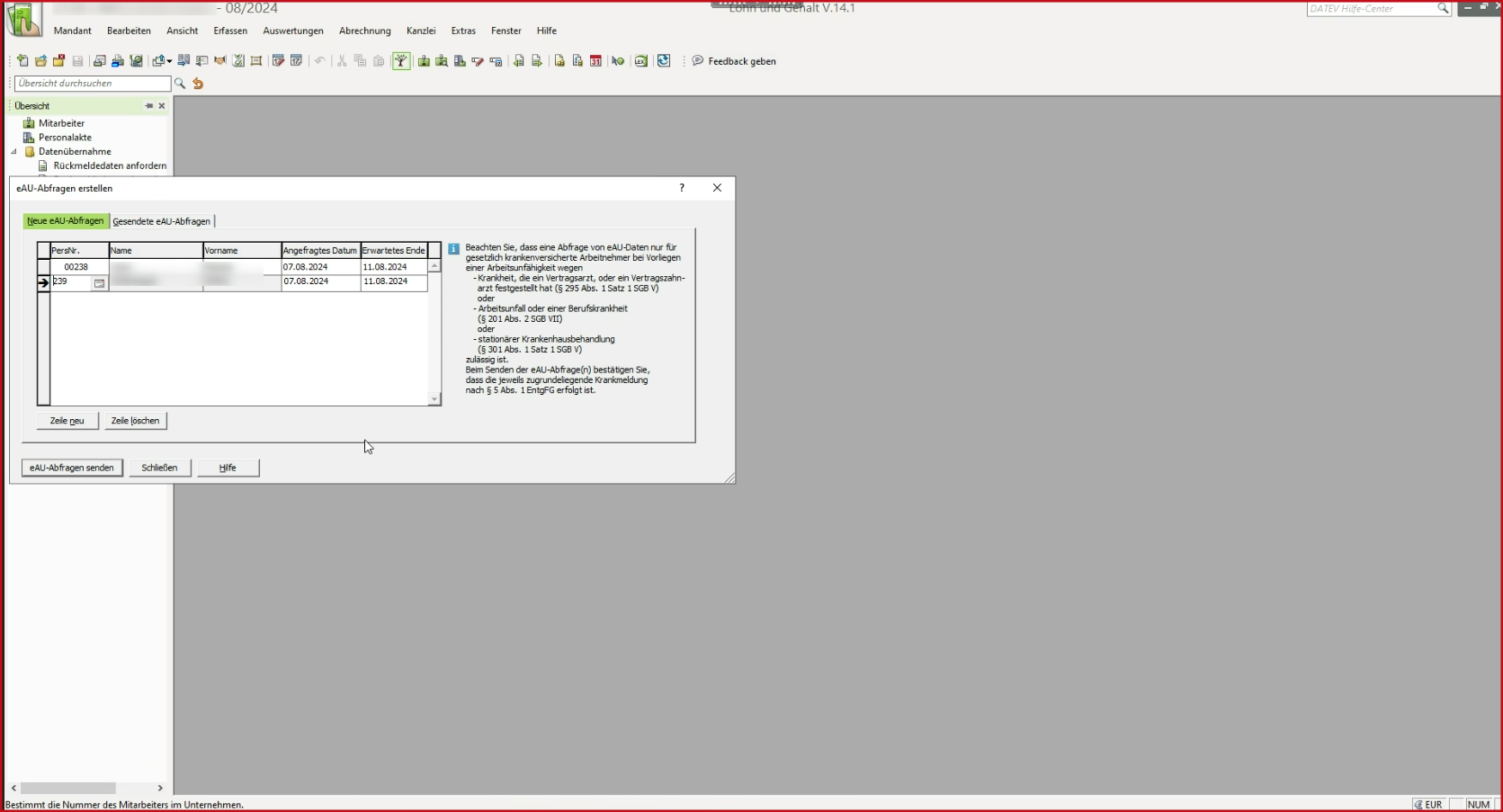Image resolution: width=1503 pixels, height=812 pixels.
Task: Open the export toolbar dropdown arrow
Action: pos(169,61)
